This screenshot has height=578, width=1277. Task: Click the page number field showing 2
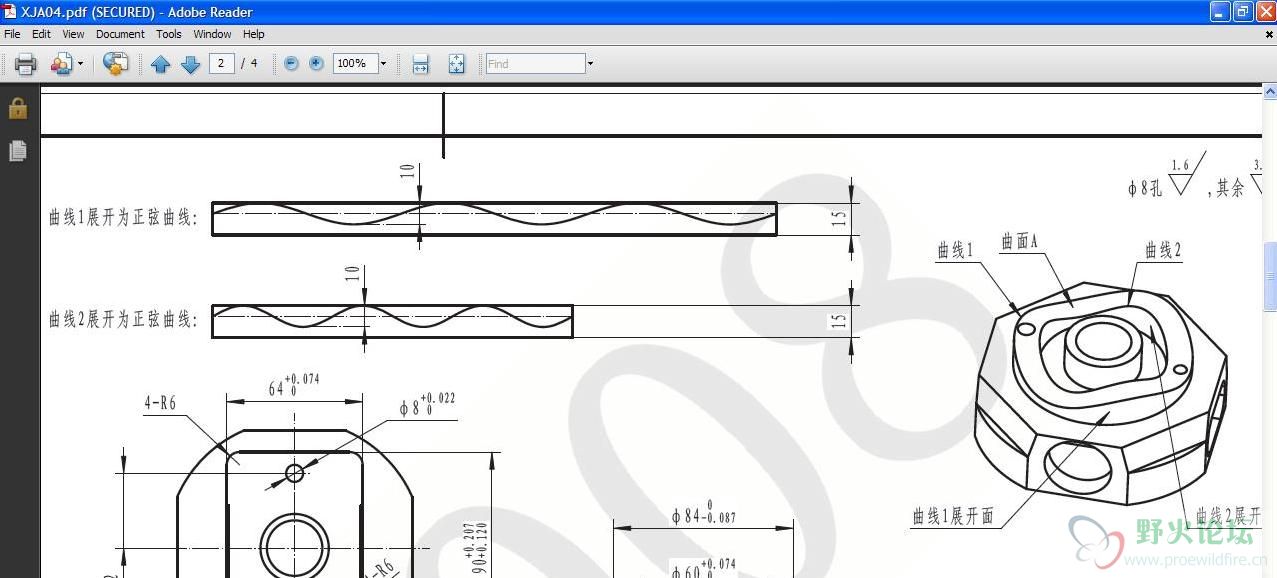(x=221, y=63)
